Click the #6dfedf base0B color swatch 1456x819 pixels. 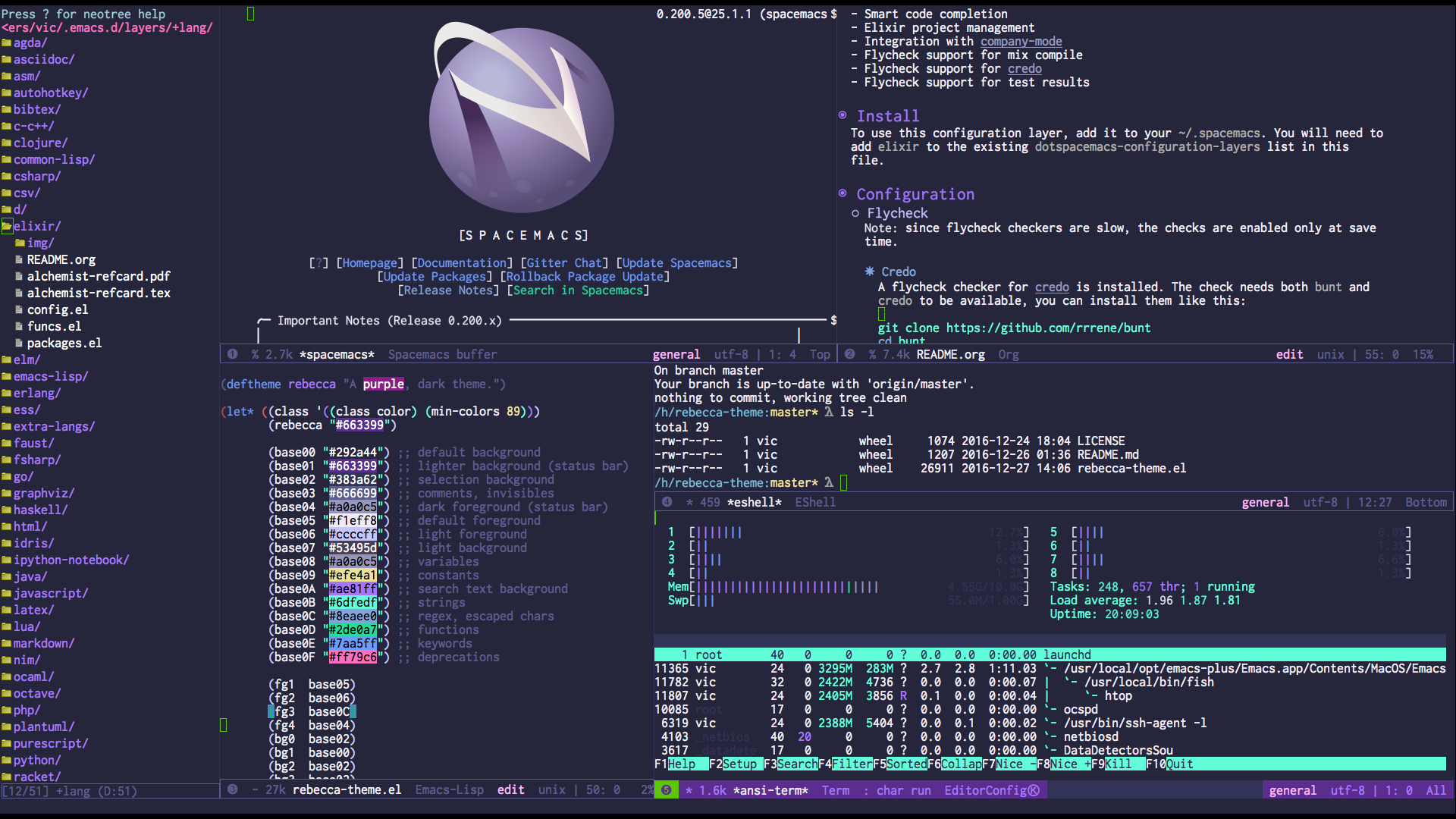(x=353, y=603)
